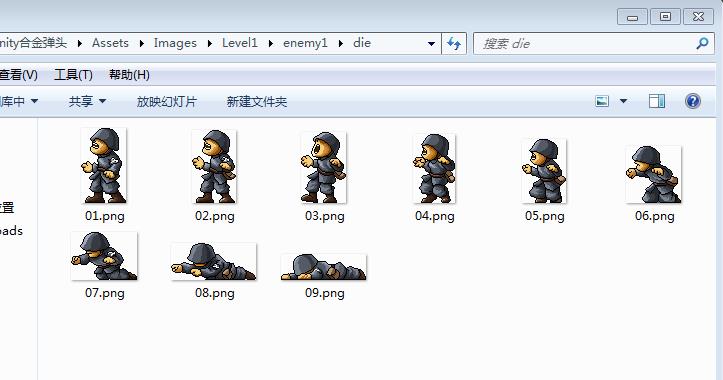This screenshot has width=723, height=380.
Task: Click the refresh icon beside the address bar
Action: click(454, 44)
